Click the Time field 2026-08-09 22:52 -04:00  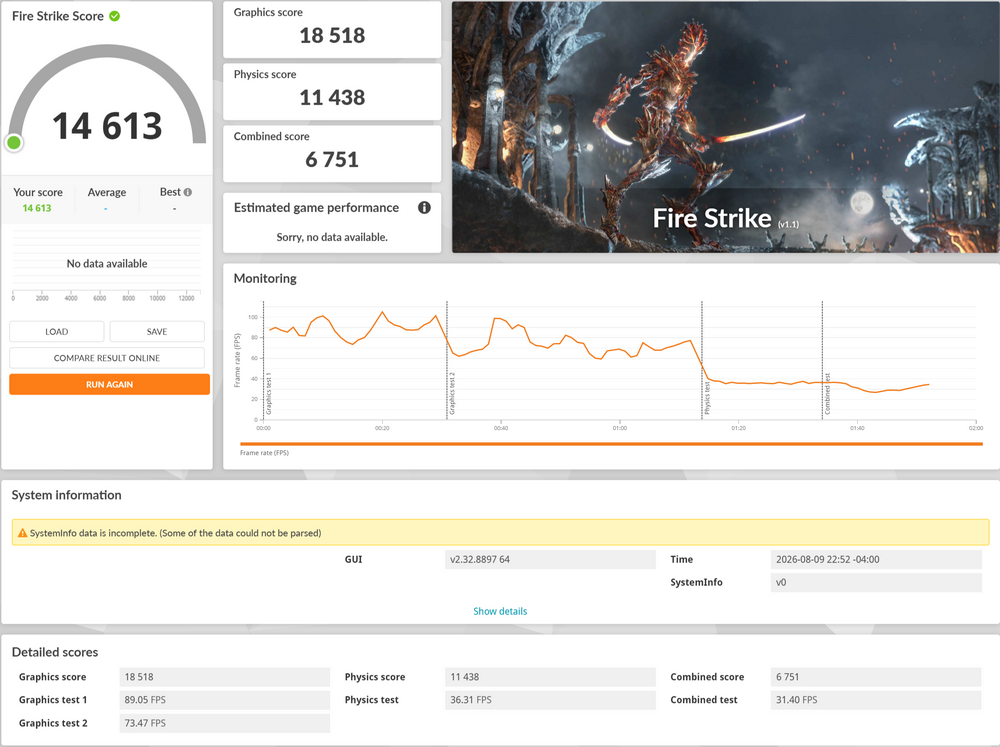876,559
